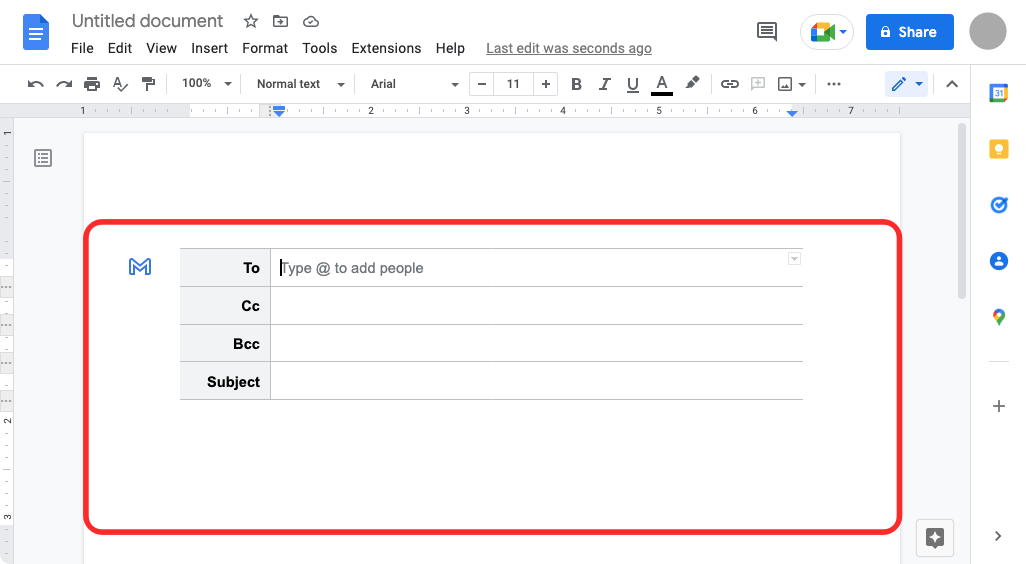Undo the last action
This screenshot has height=564, width=1026.
click(35, 84)
